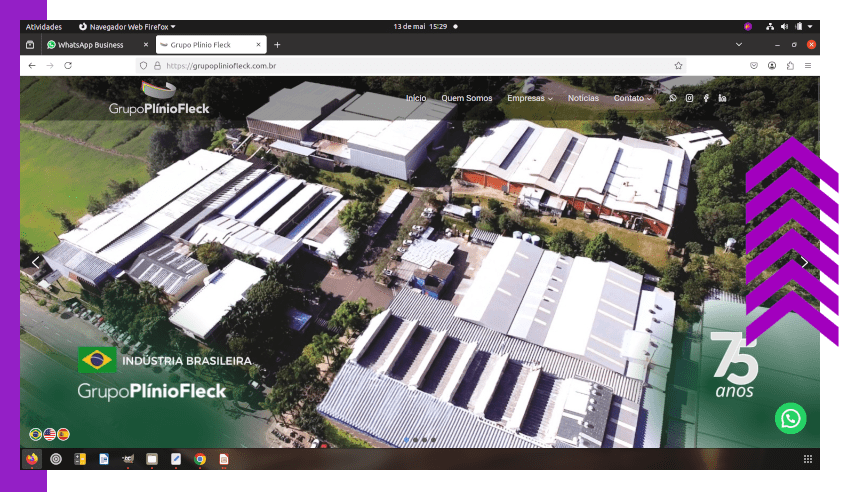Click the green floating WhatsApp chat button
841x492 pixels.
pos(790,418)
